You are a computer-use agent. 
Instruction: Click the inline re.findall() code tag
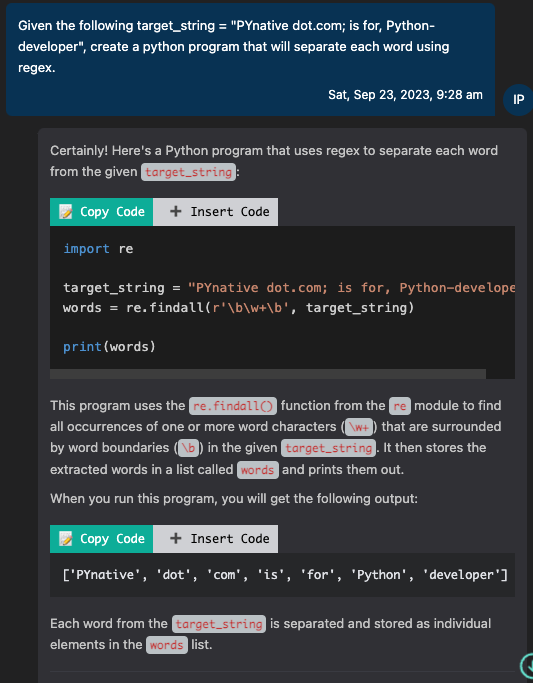coord(233,406)
